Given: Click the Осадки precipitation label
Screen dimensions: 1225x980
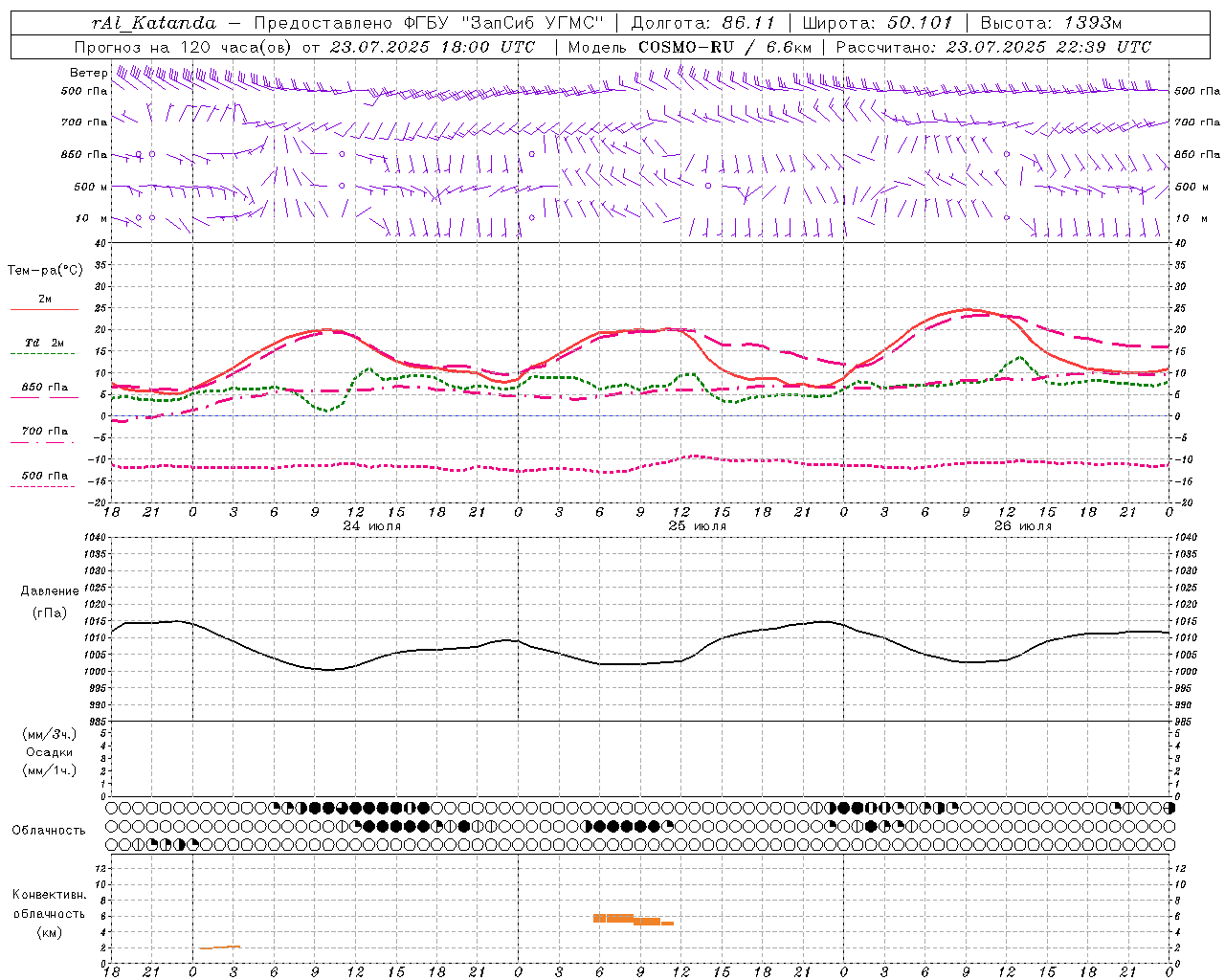Looking at the screenshot, I should coord(50,752).
